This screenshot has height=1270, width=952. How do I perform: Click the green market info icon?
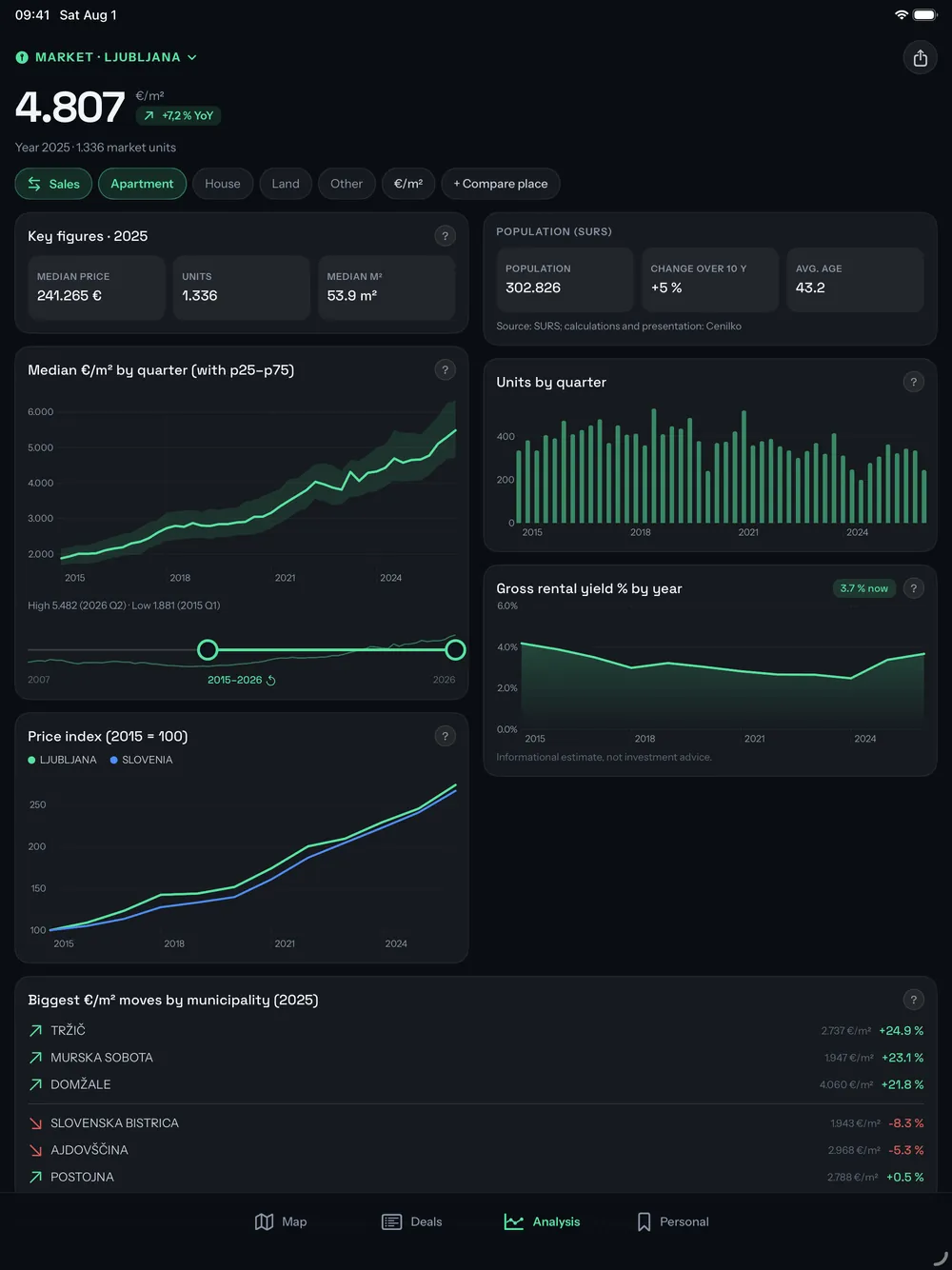click(x=22, y=57)
